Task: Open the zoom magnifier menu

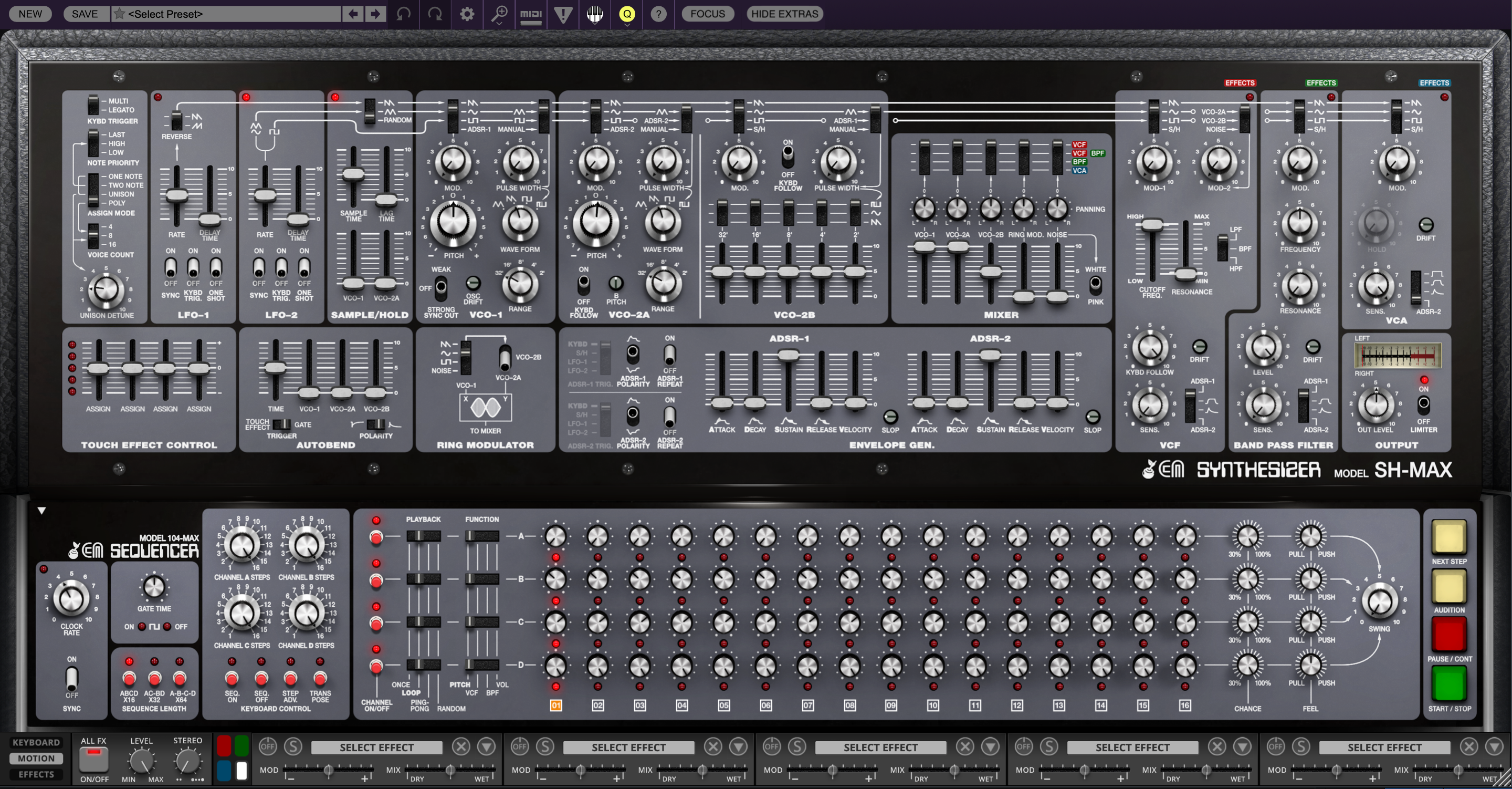Action: point(499,14)
